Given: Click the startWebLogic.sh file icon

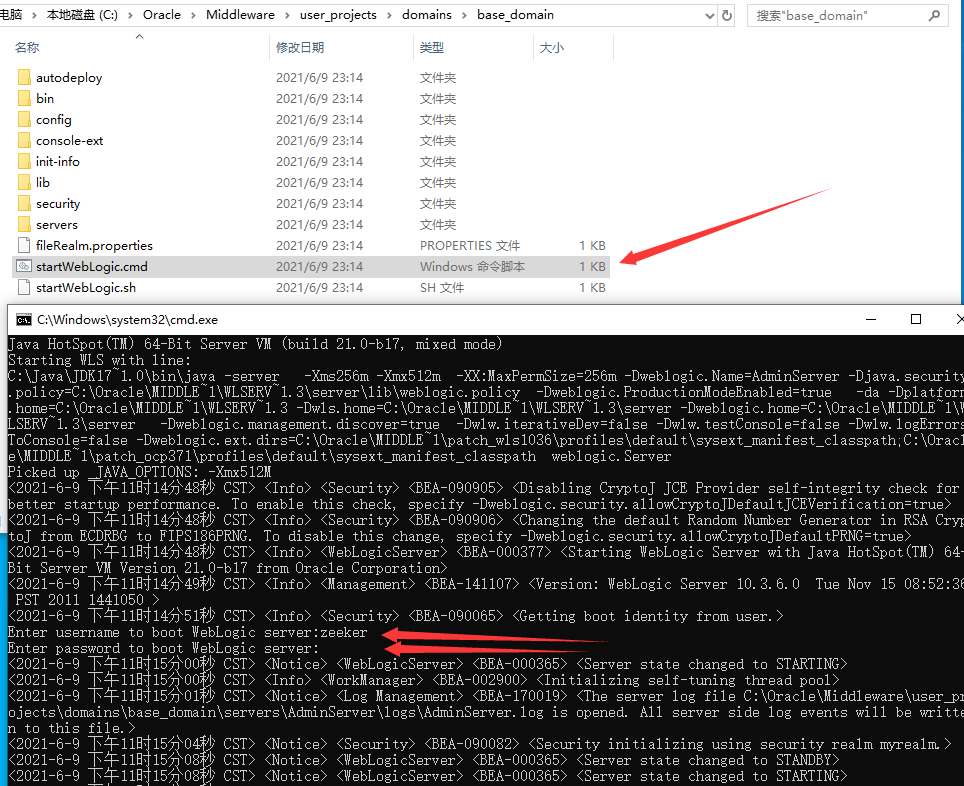Looking at the screenshot, I should pyautogui.click(x=24, y=287).
